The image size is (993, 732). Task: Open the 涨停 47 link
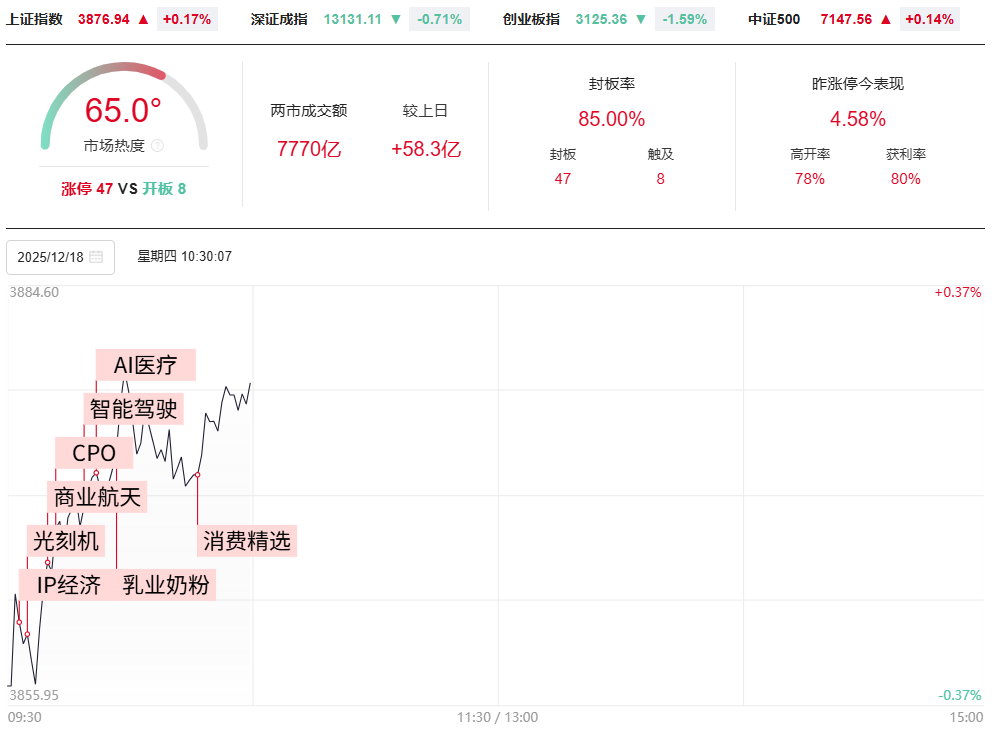[x=87, y=189]
